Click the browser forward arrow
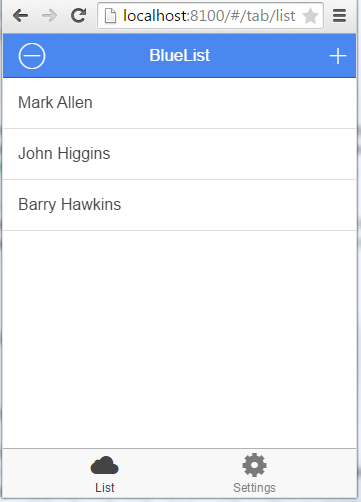Screen dimensions: 361x502 [49, 16]
